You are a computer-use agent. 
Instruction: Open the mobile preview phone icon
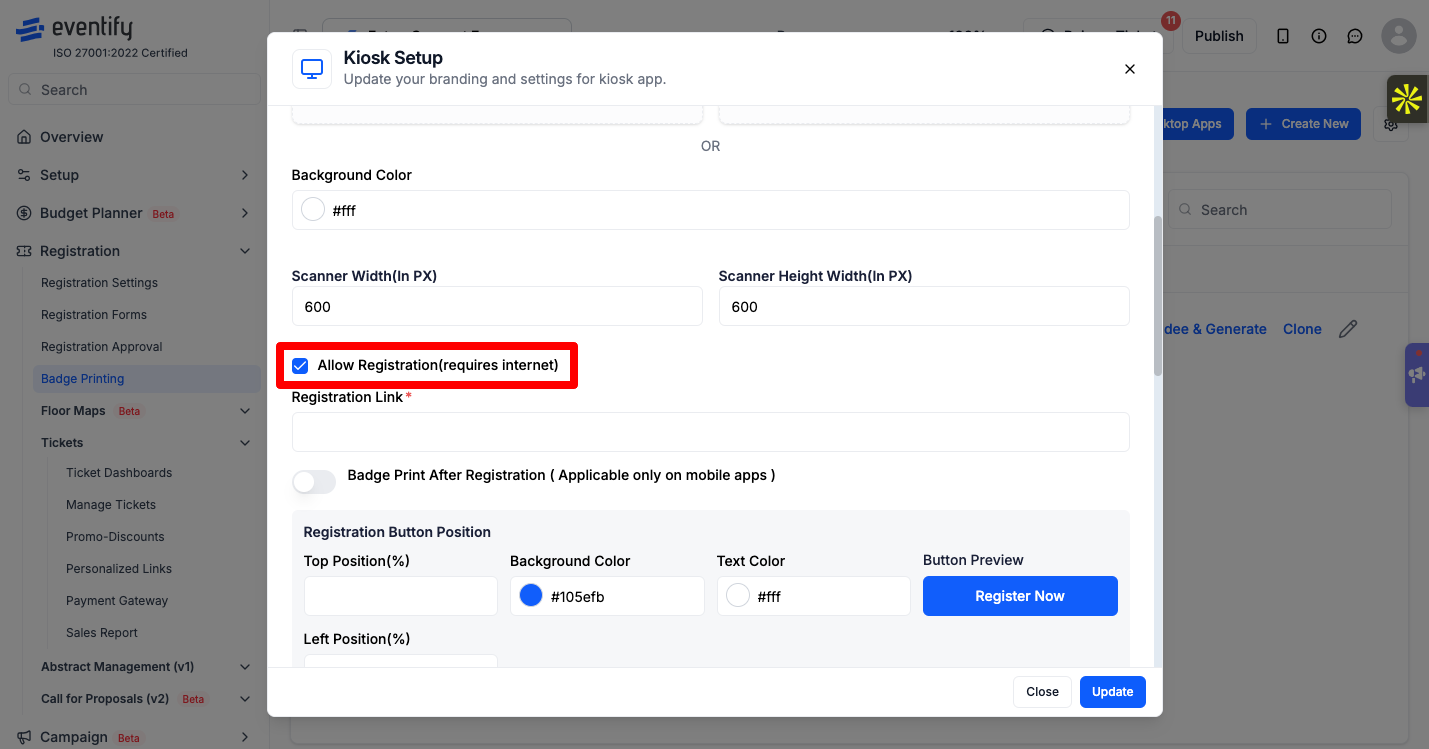1283,36
